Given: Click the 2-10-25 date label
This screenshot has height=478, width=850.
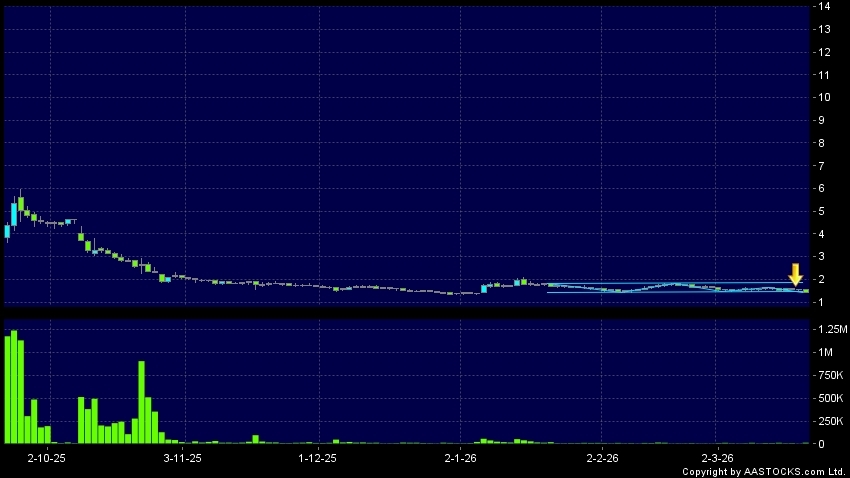Looking at the screenshot, I should (46, 457).
